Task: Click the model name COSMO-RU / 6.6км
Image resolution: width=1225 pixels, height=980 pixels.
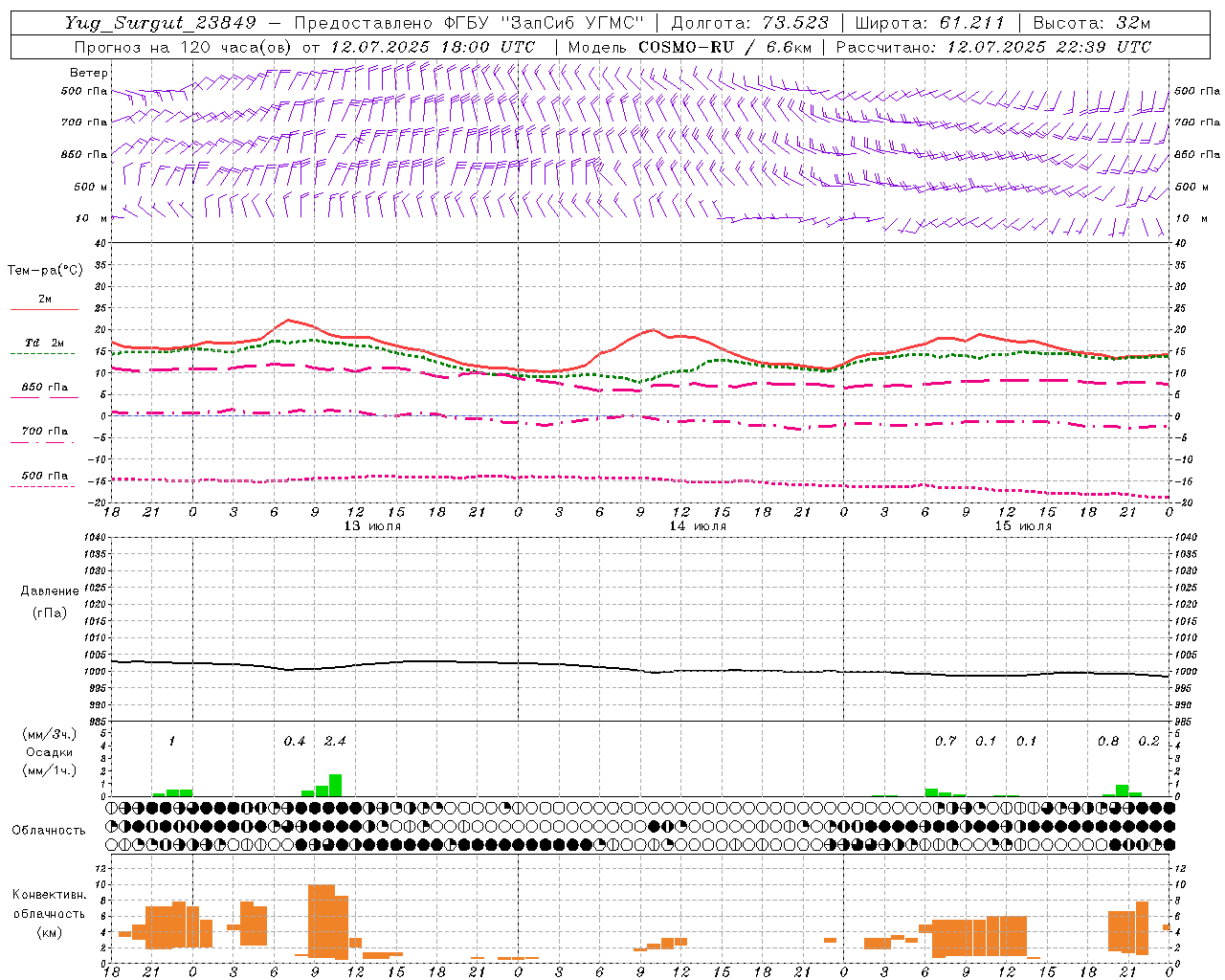Action: [x=725, y=47]
